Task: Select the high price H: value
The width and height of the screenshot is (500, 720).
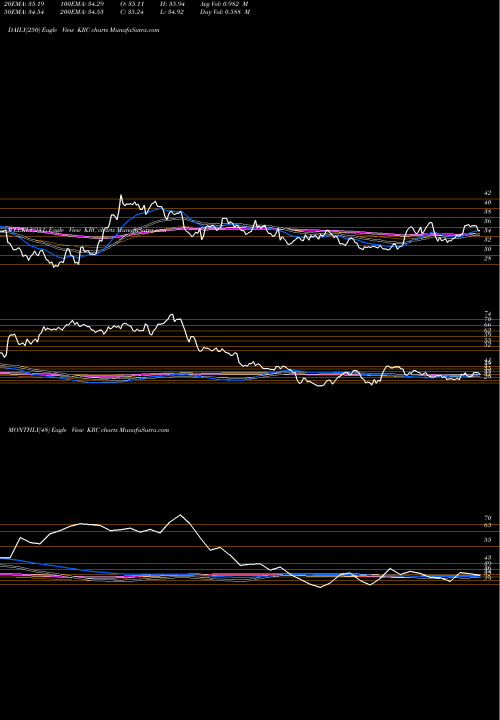Action: [x=172, y=3]
